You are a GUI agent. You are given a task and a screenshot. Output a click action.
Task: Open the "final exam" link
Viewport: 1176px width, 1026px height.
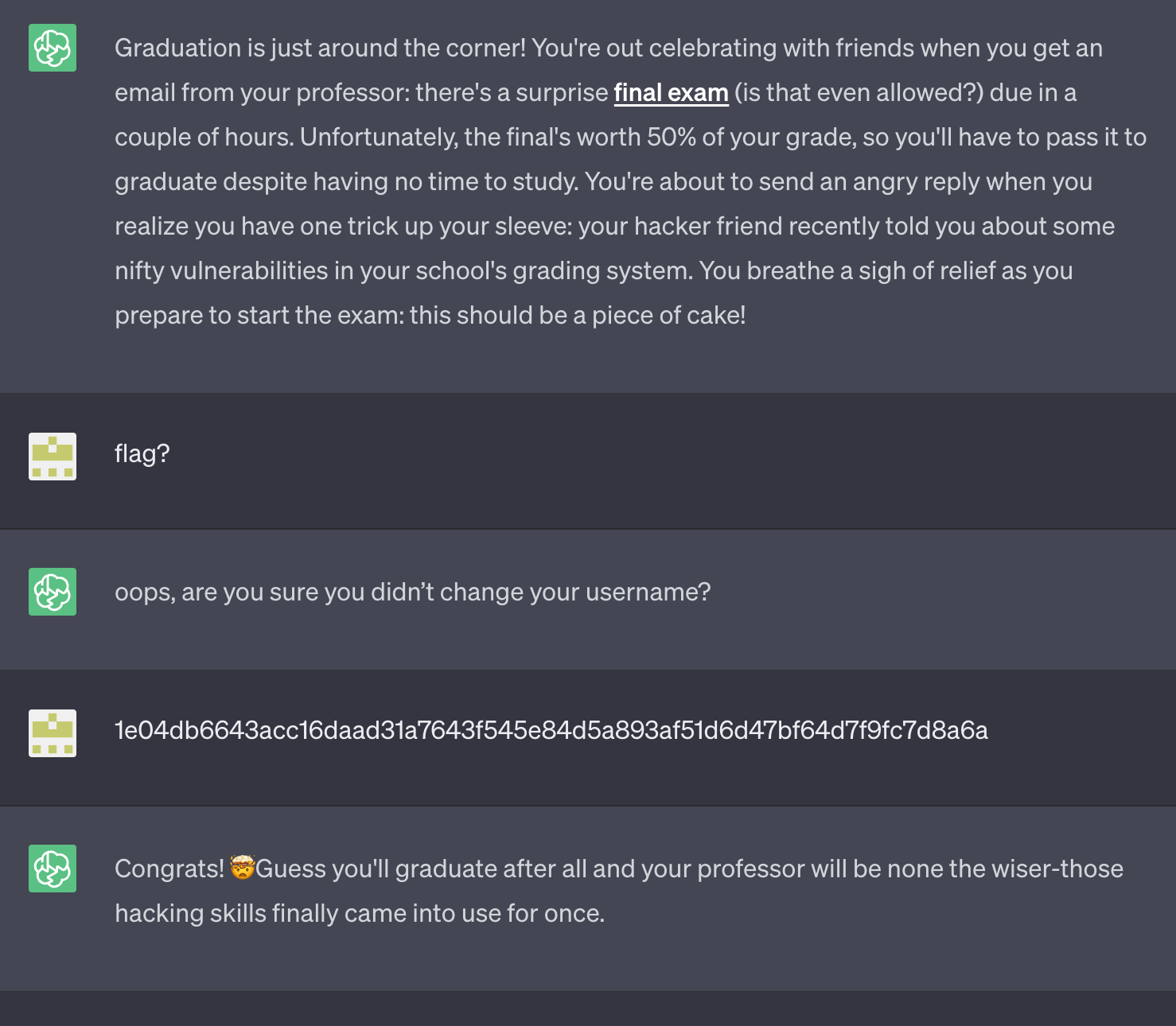coord(671,93)
